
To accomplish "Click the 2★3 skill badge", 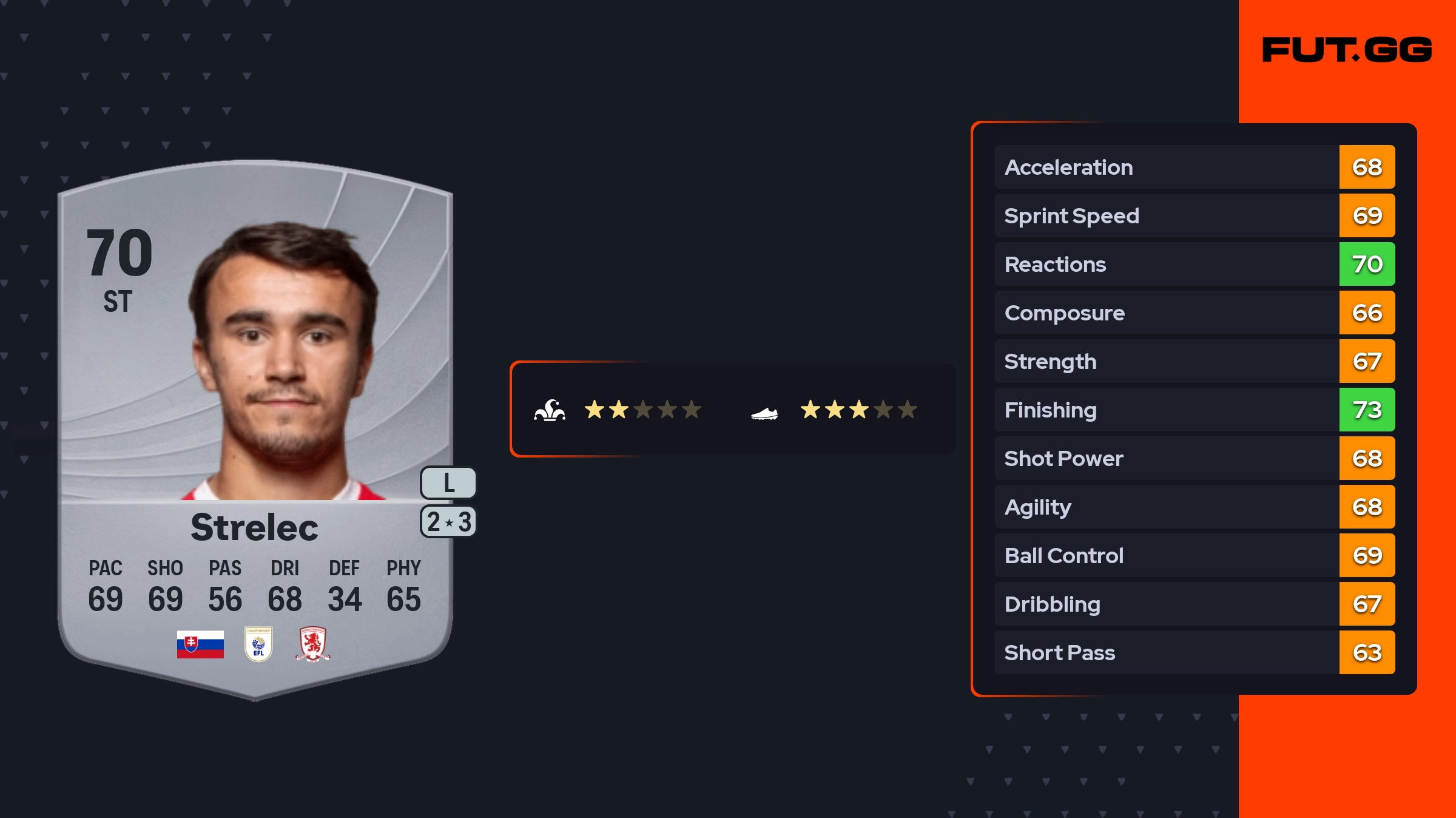I will tap(448, 522).
